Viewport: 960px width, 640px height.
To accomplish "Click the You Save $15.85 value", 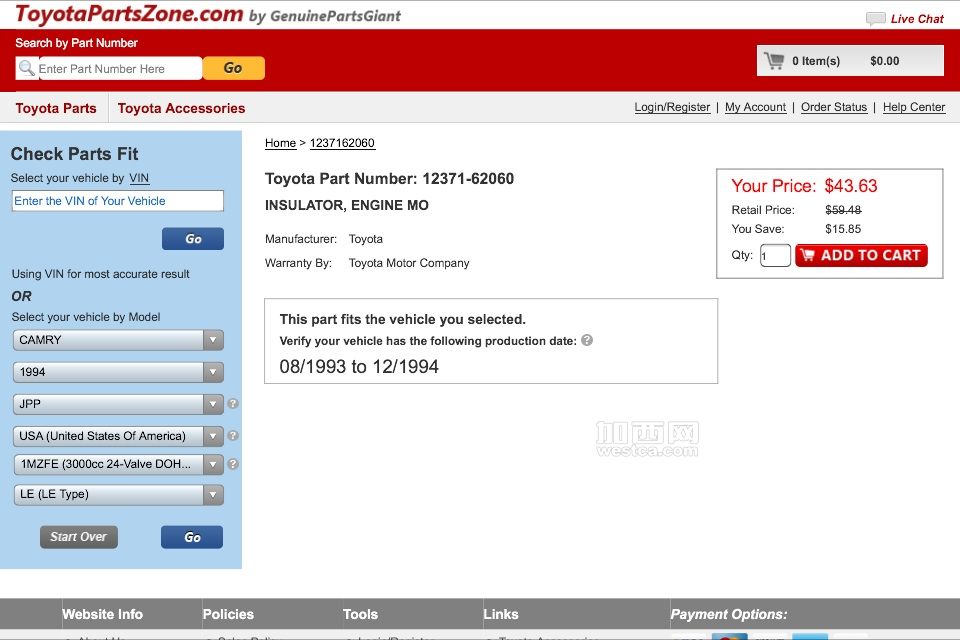I will tap(843, 229).
